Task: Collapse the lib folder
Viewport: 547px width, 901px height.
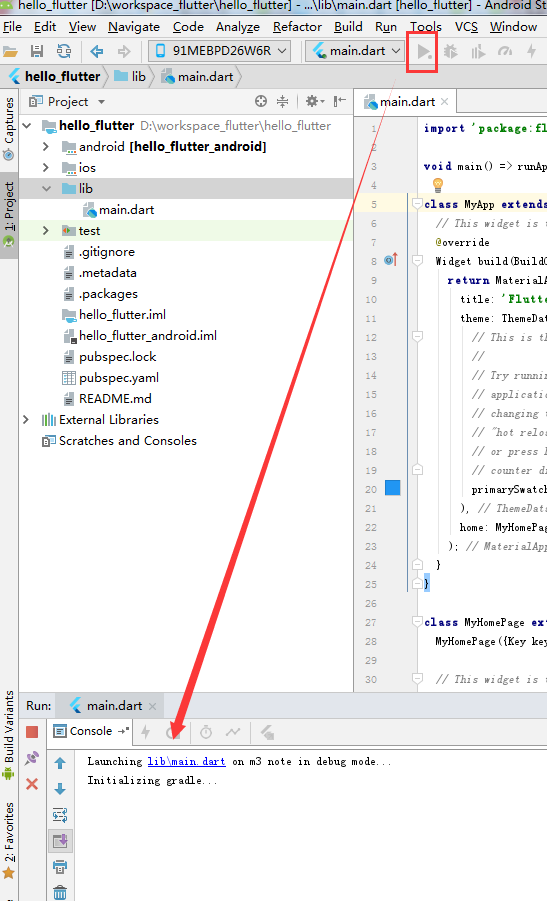Action: (46, 188)
